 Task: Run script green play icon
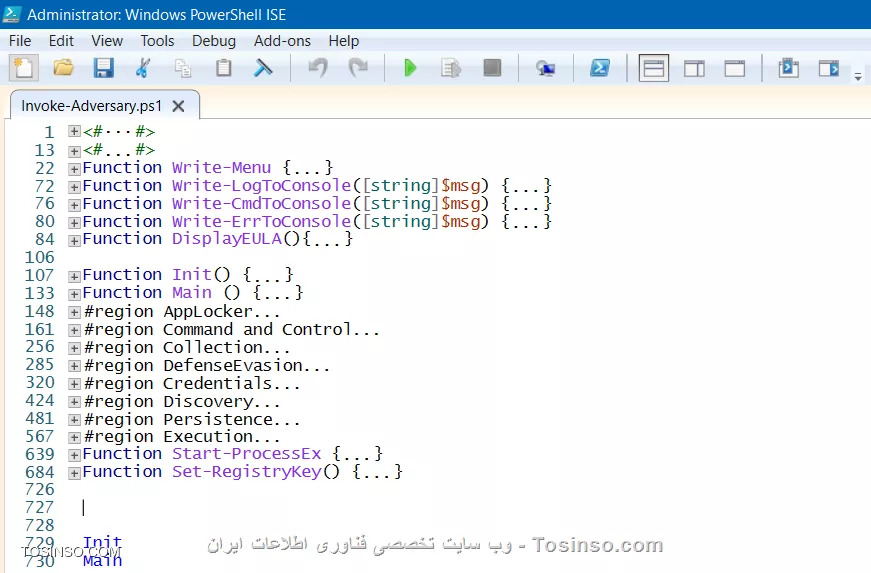click(411, 68)
